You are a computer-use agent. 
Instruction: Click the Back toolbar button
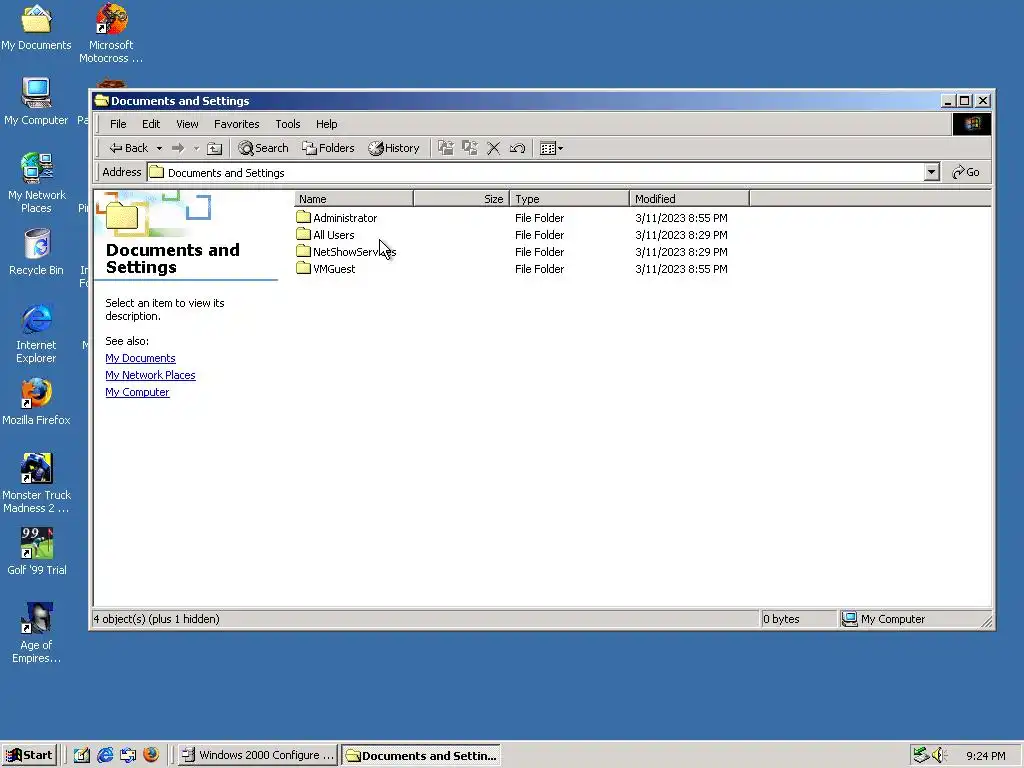point(129,148)
